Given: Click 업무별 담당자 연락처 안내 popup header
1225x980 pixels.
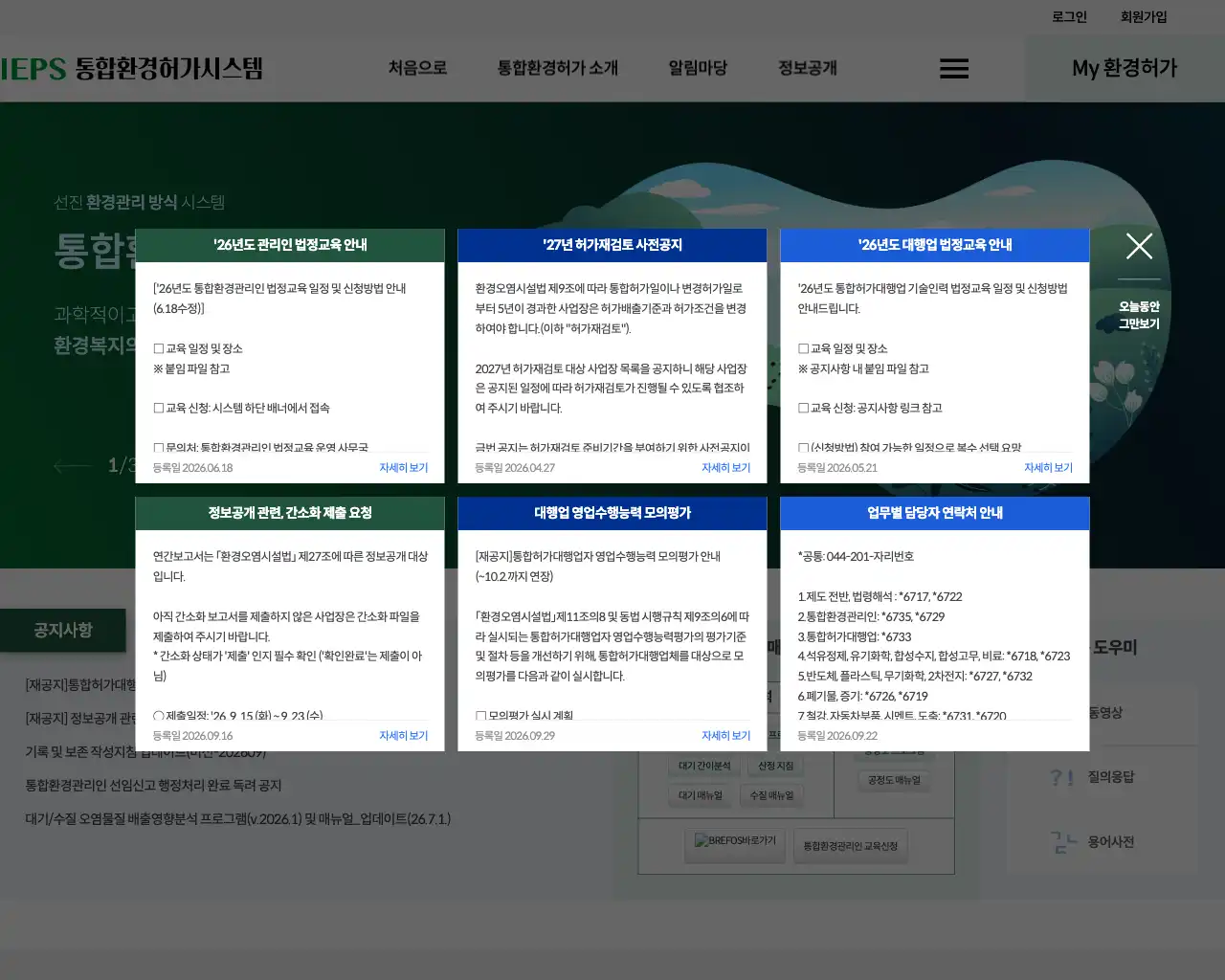Looking at the screenshot, I should pyautogui.click(x=935, y=513).
